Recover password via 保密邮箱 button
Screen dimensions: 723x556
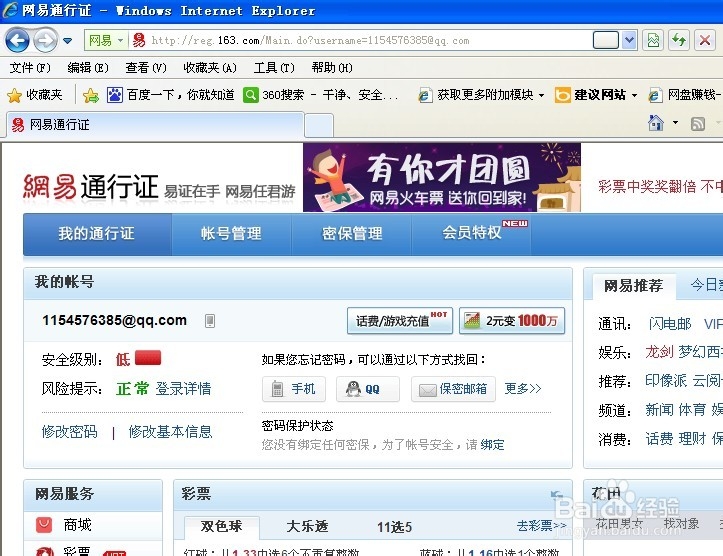click(453, 389)
